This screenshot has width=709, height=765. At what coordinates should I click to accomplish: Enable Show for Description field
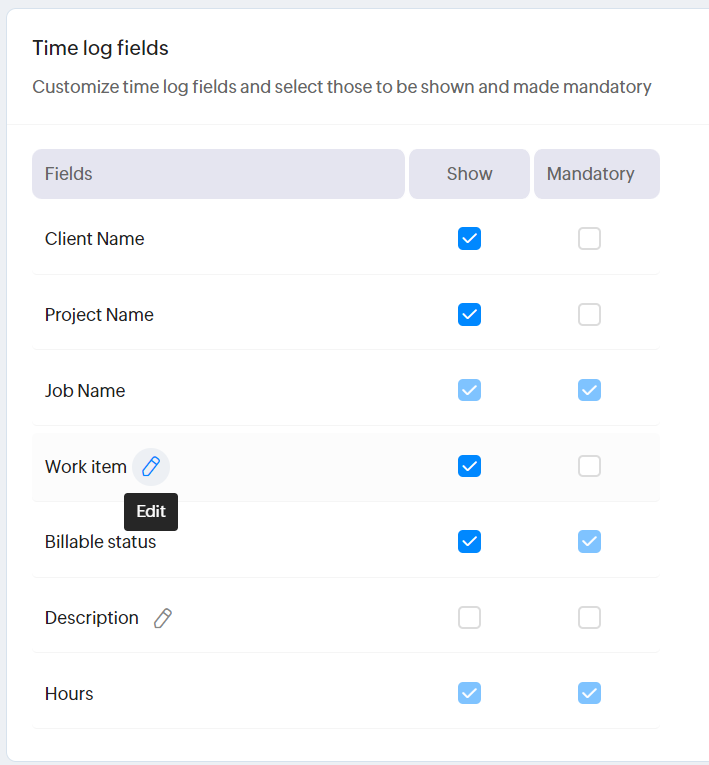(469, 618)
